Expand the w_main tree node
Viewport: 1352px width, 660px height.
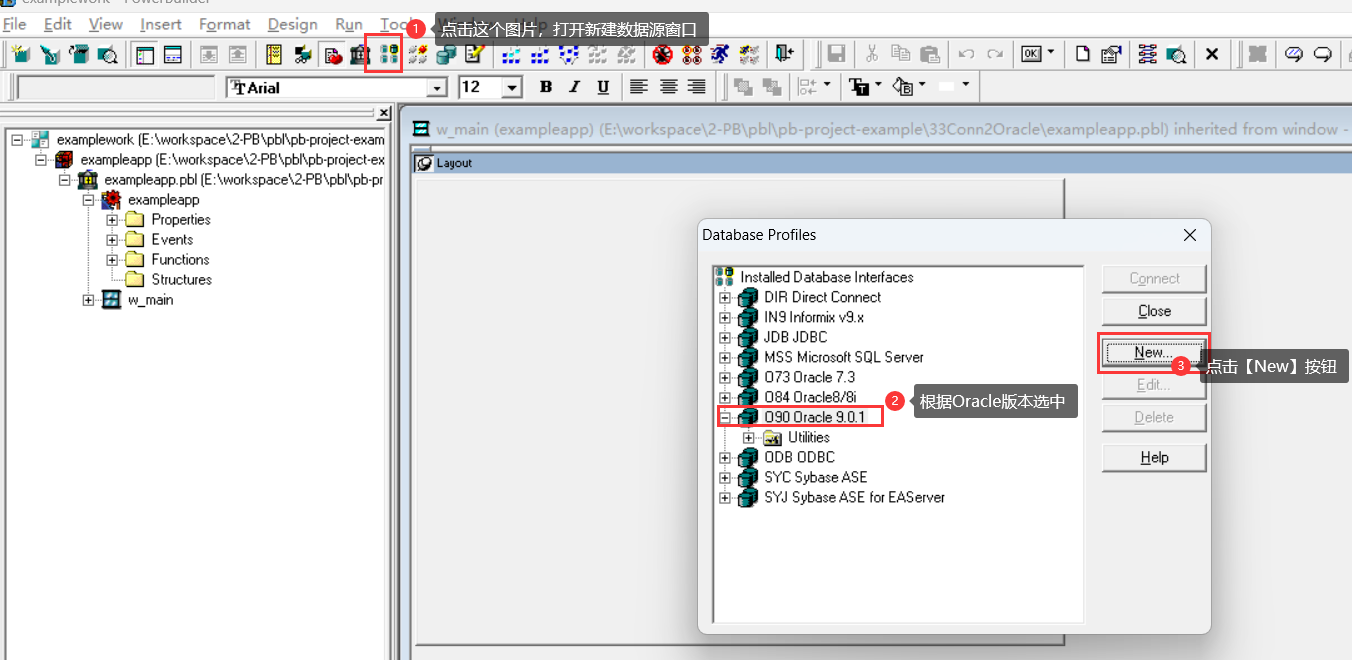tap(89, 300)
